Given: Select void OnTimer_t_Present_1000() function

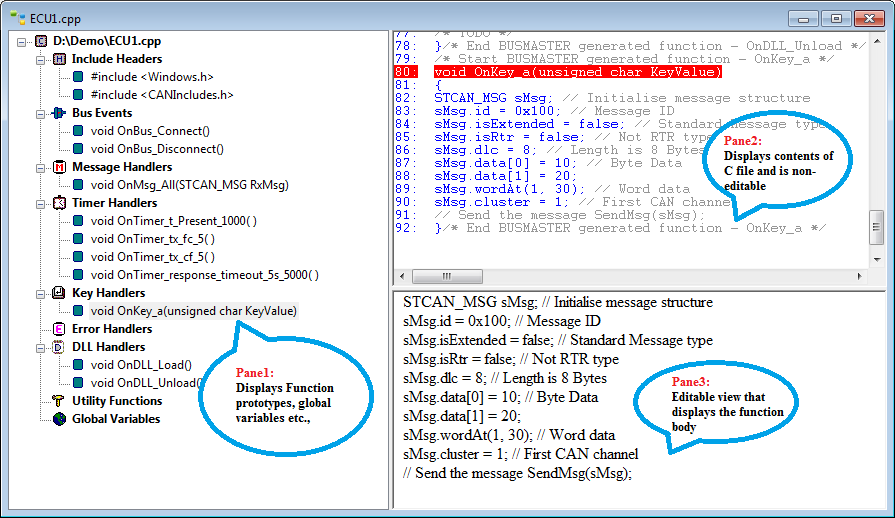Looking at the screenshot, I should pos(174,221).
